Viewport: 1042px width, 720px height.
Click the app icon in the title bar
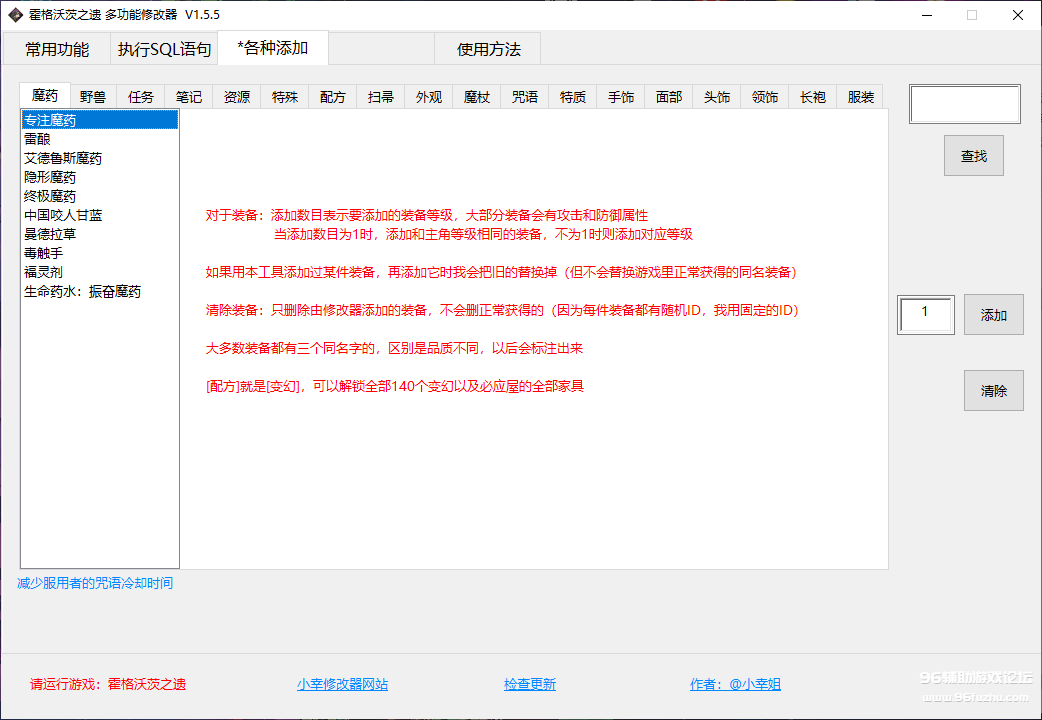point(15,15)
